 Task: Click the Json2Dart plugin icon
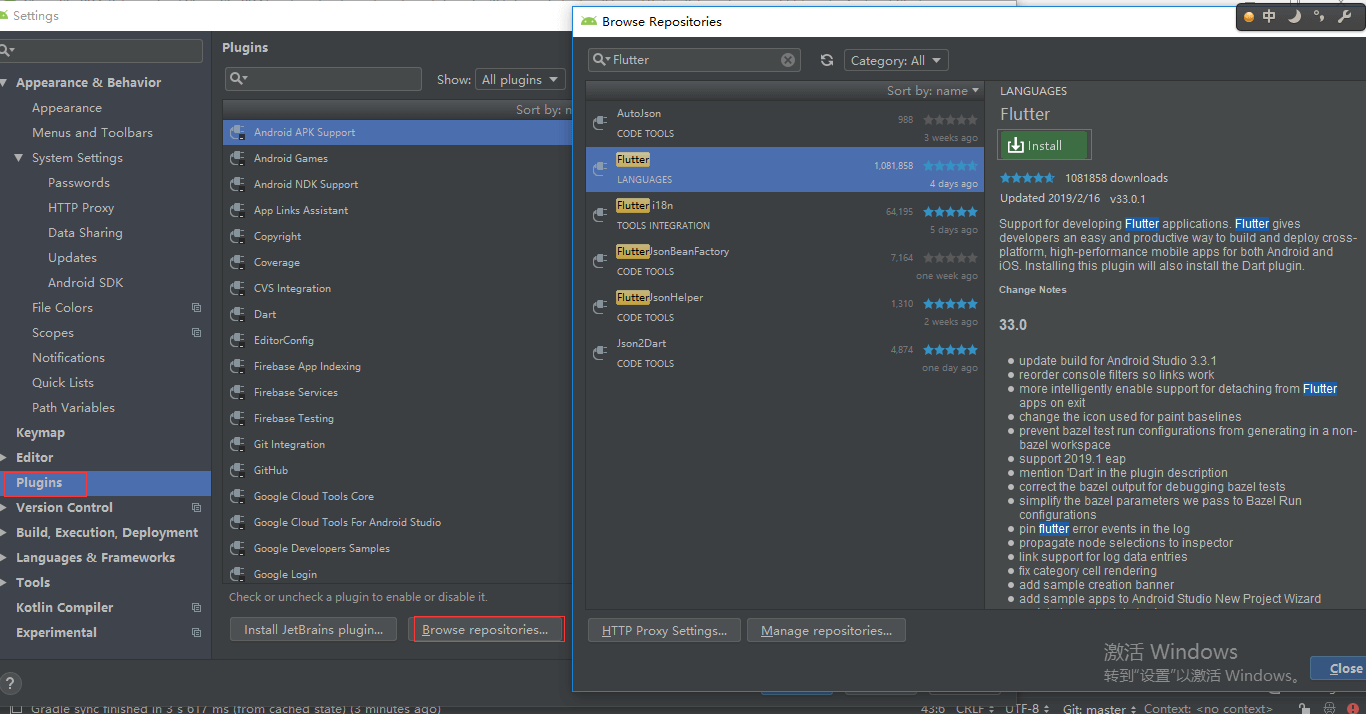pyautogui.click(x=600, y=353)
